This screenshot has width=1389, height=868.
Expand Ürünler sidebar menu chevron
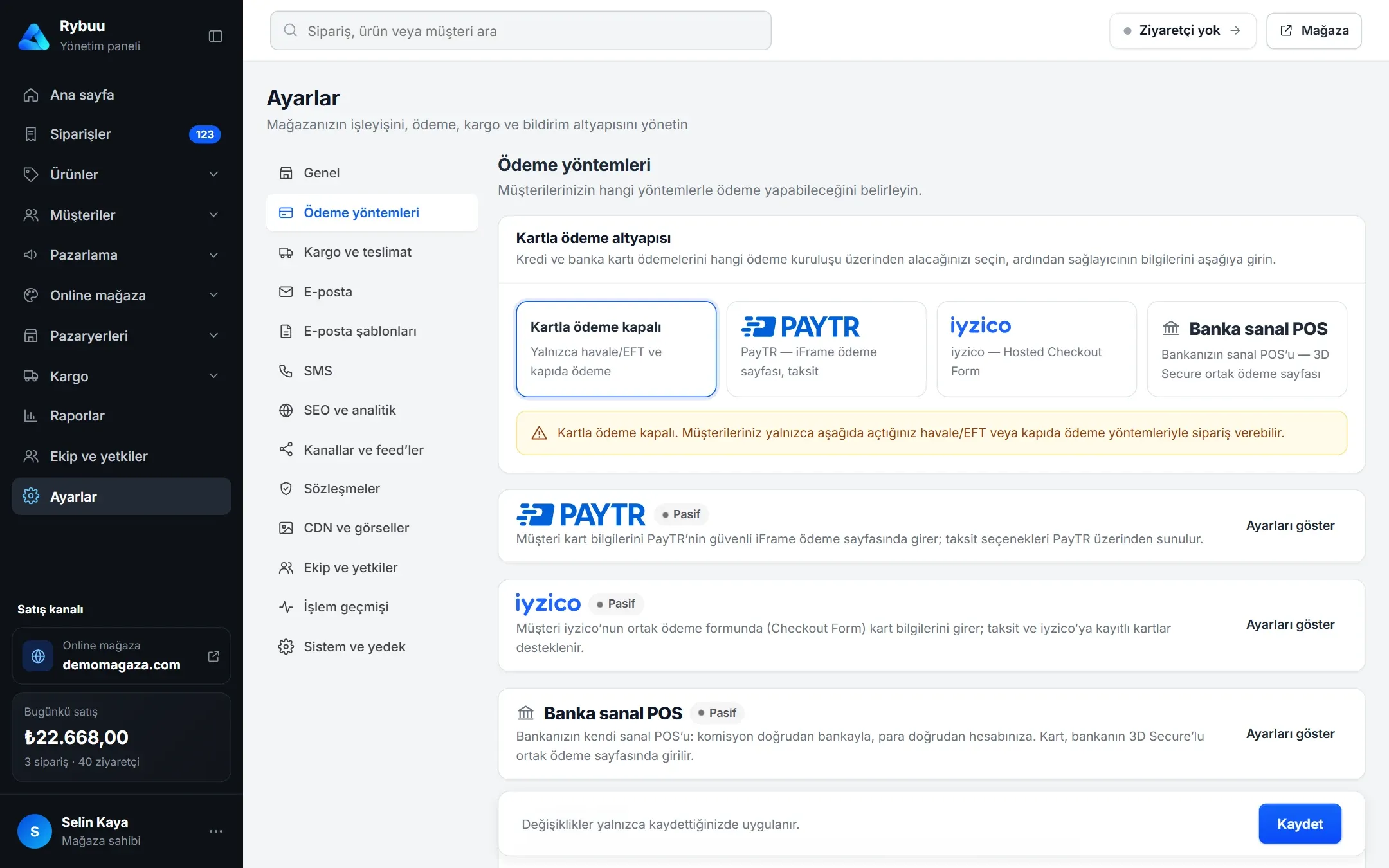[213, 174]
